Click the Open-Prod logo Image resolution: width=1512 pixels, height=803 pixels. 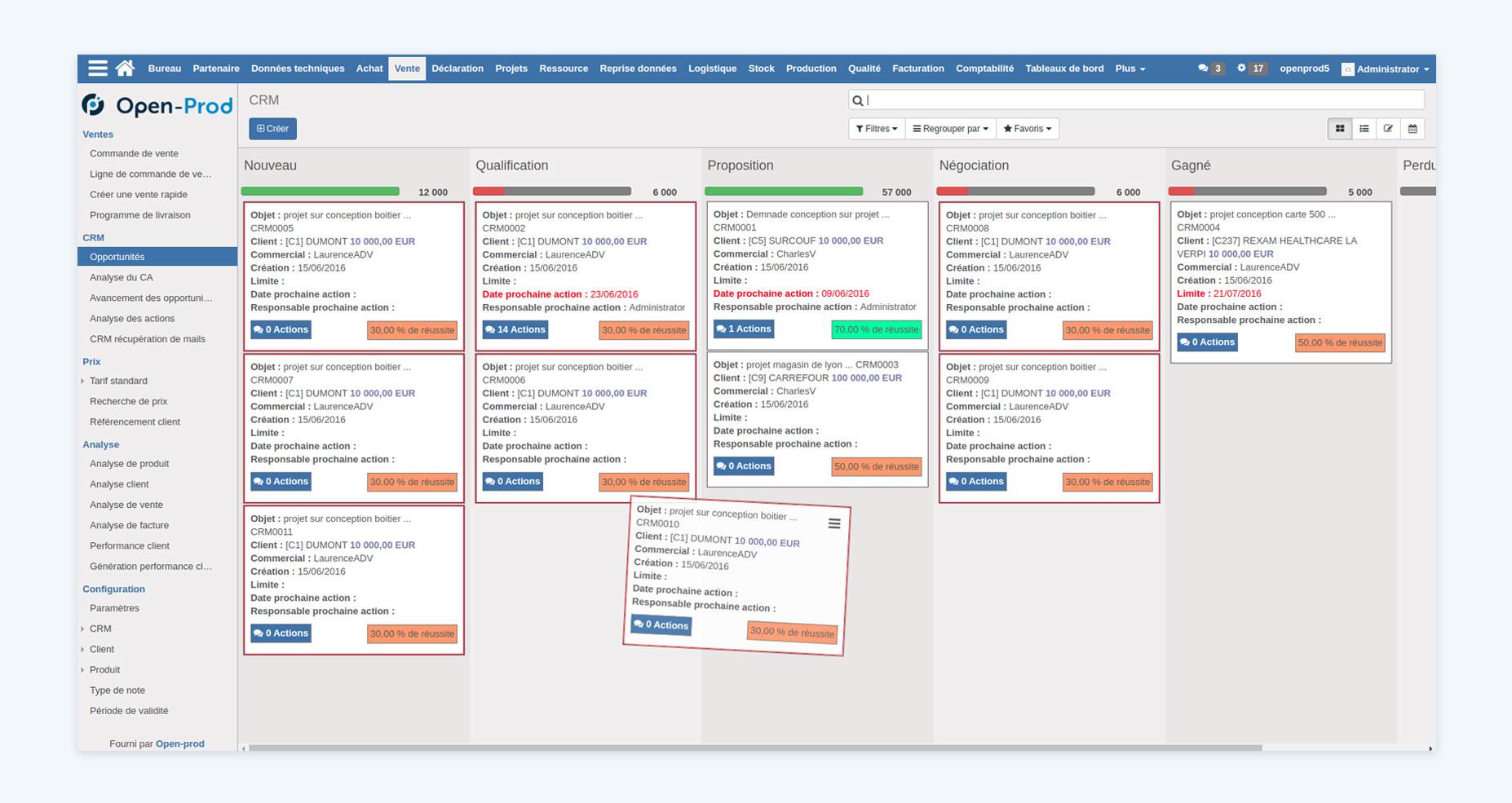point(157,105)
